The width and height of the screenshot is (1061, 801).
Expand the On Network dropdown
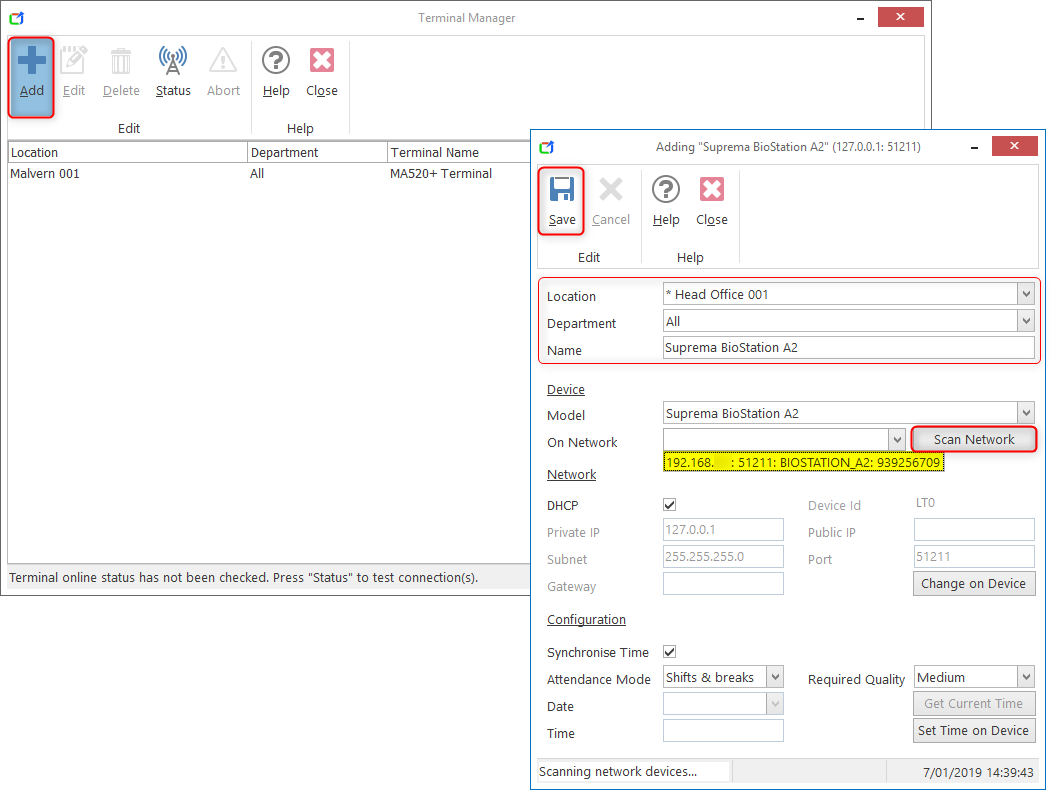coord(897,440)
